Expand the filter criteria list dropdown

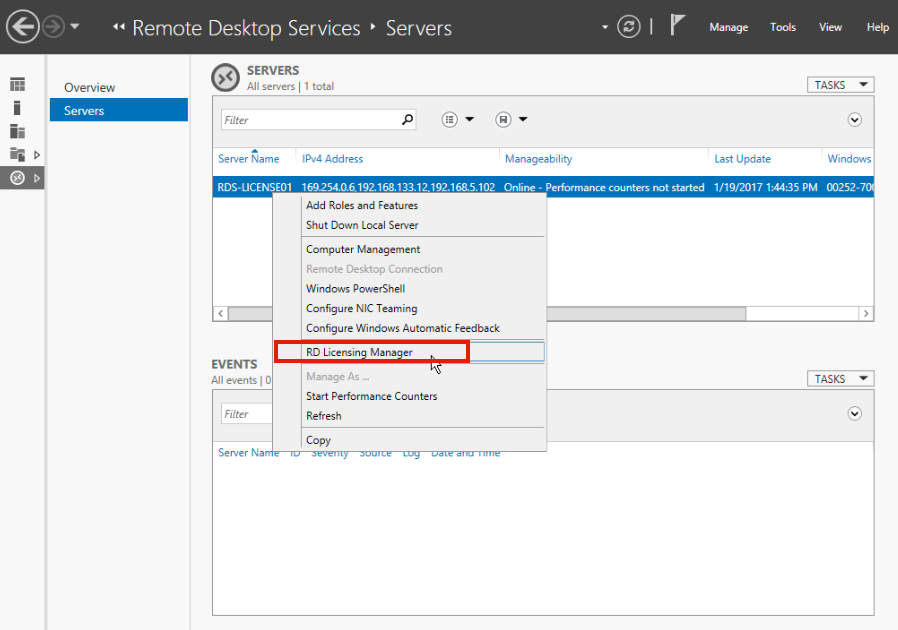click(458, 120)
